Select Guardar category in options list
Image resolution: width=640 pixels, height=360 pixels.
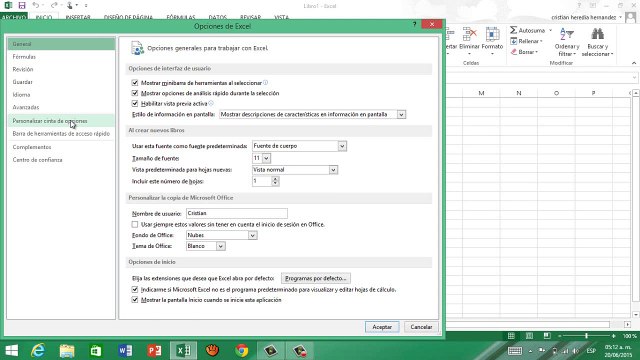[x=61, y=82]
